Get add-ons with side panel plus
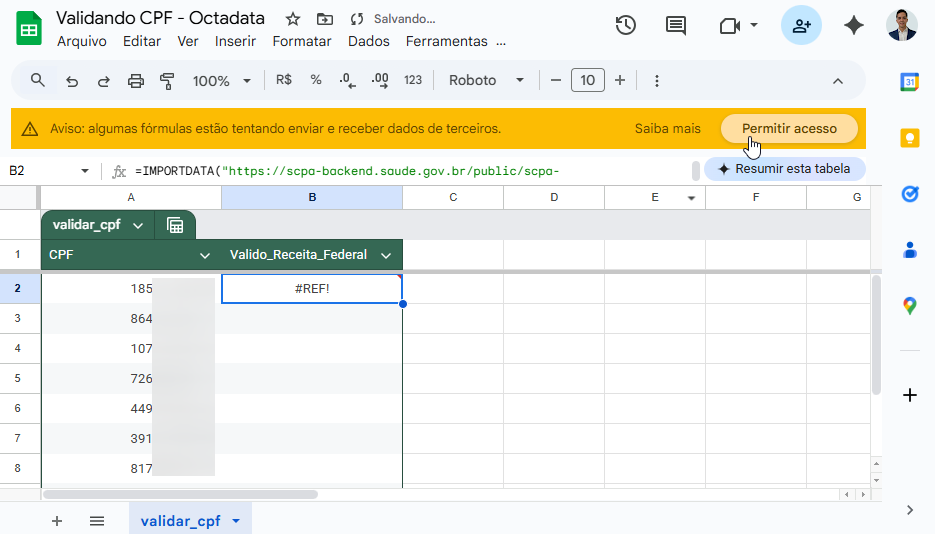935x534 pixels. 909,395
